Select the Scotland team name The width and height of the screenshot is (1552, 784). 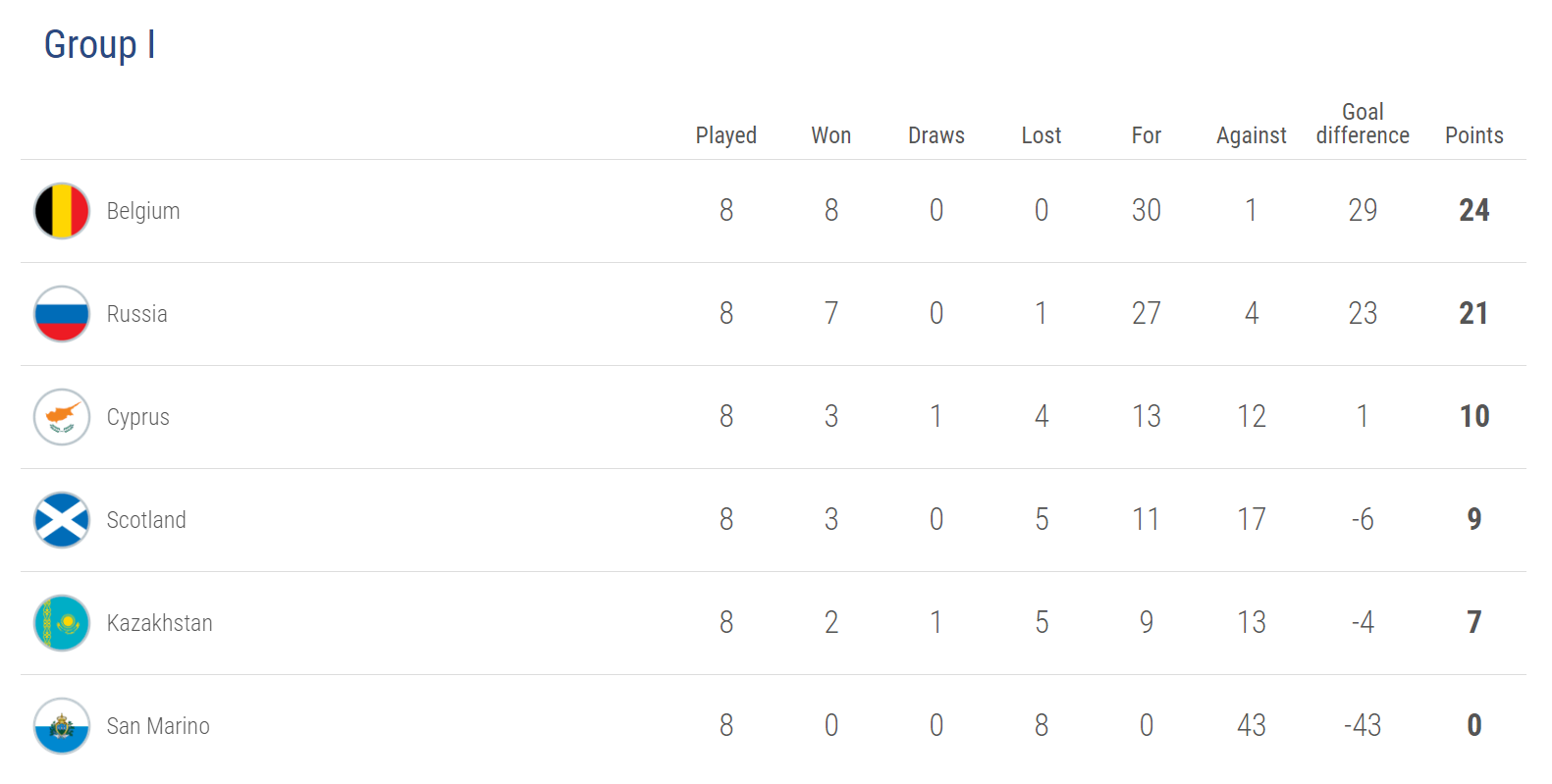pos(146,520)
